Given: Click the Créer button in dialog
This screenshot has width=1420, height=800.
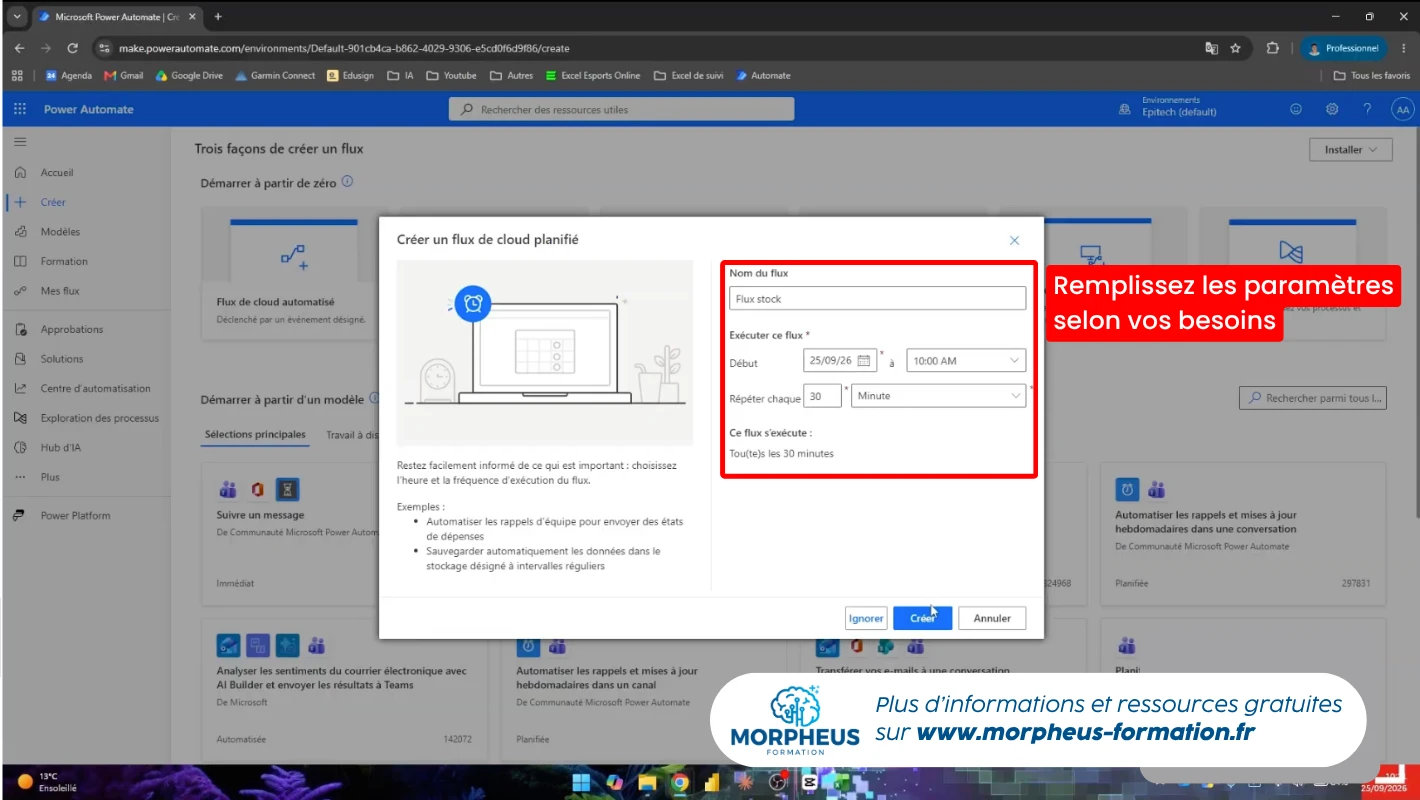Looking at the screenshot, I should point(923,618).
